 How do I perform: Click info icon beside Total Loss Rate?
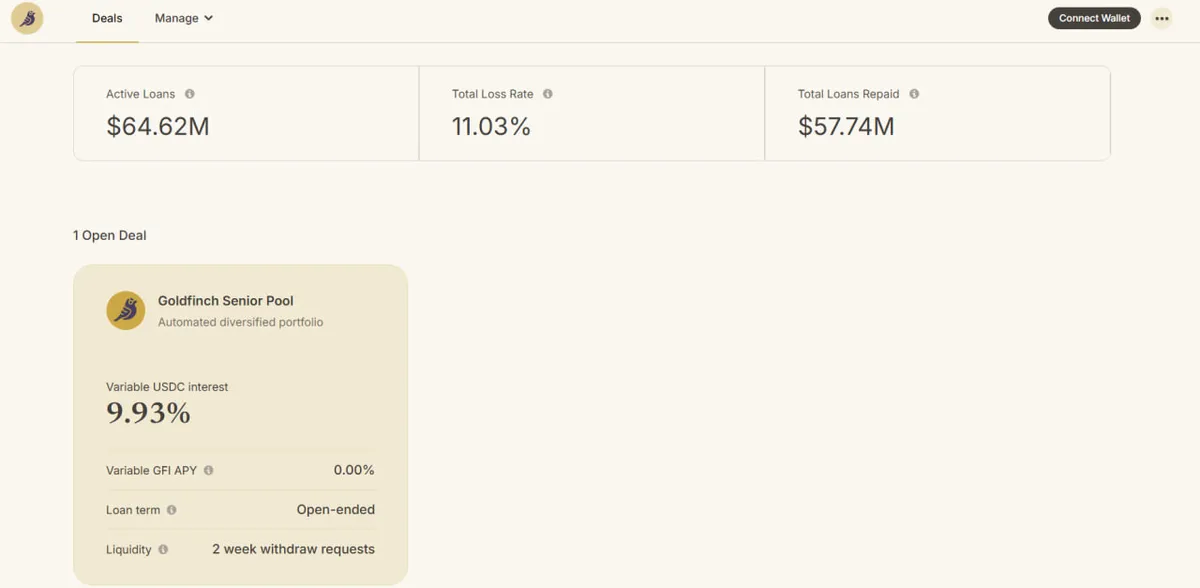click(548, 94)
